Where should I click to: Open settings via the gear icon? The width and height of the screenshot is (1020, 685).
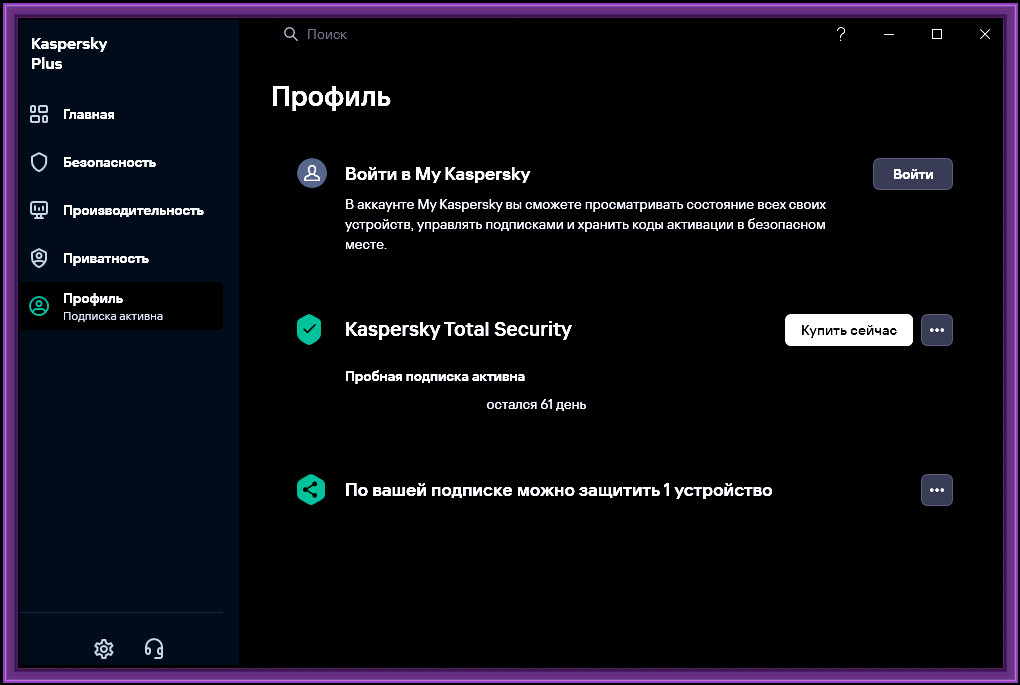(x=104, y=649)
